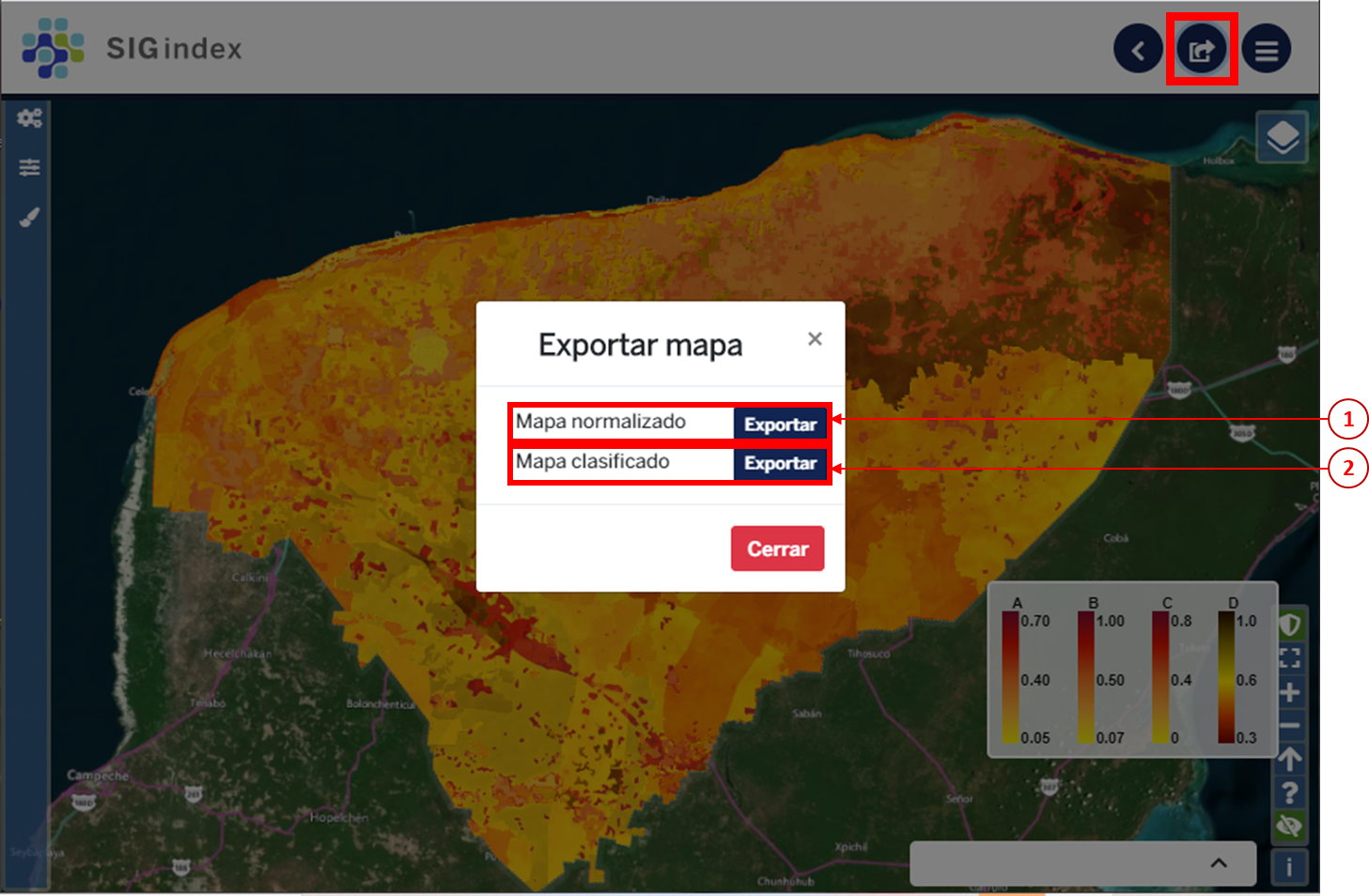Click the SIGindex logo
This screenshot has height=896, width=1369.
coord(132,48)
